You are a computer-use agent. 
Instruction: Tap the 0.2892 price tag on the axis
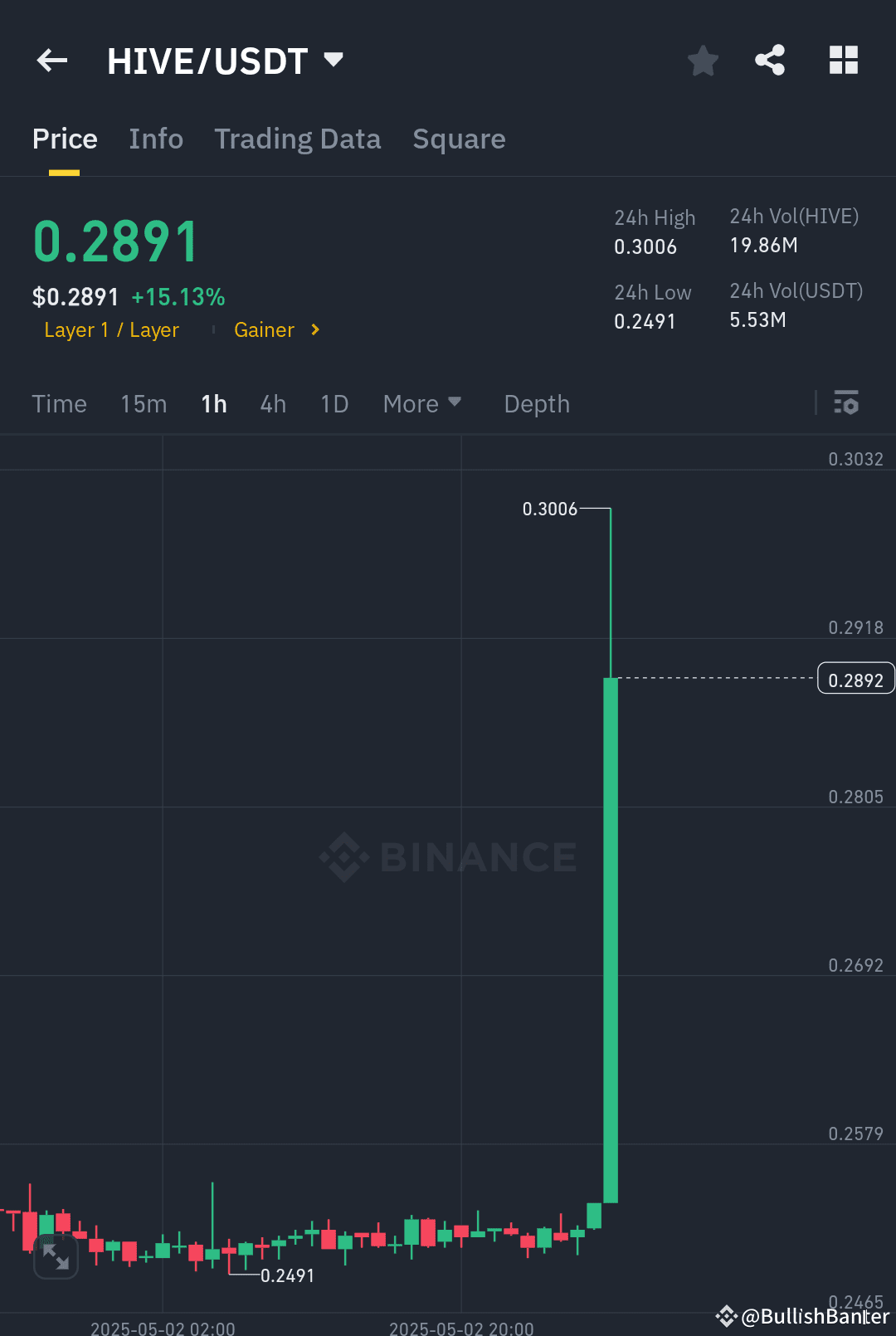click(x=855, y=678)
